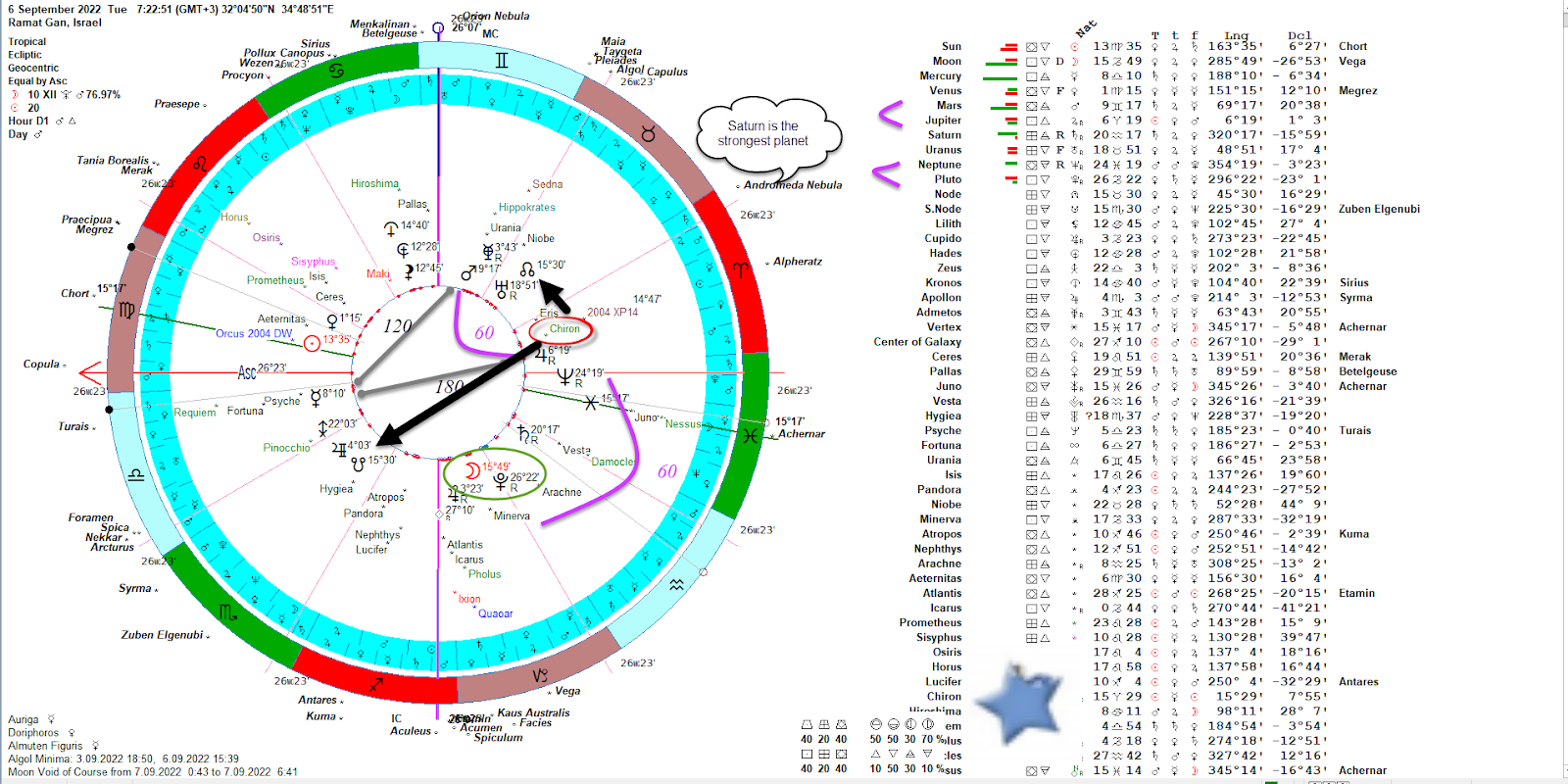Screen dimensions: 1568x784
Task: Click the 'Andromeda Nebula' star label
Action: click(x=793, y=184)
